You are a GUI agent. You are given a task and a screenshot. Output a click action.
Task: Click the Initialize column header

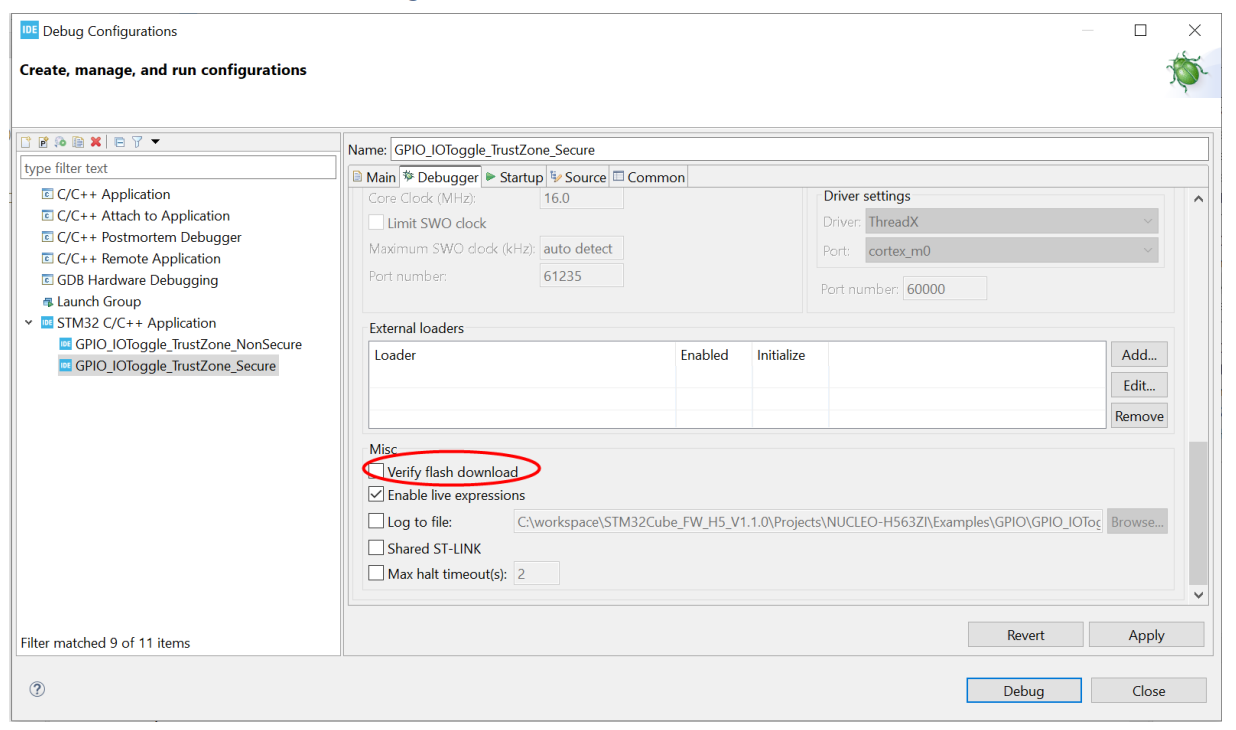tap(790, 355)
